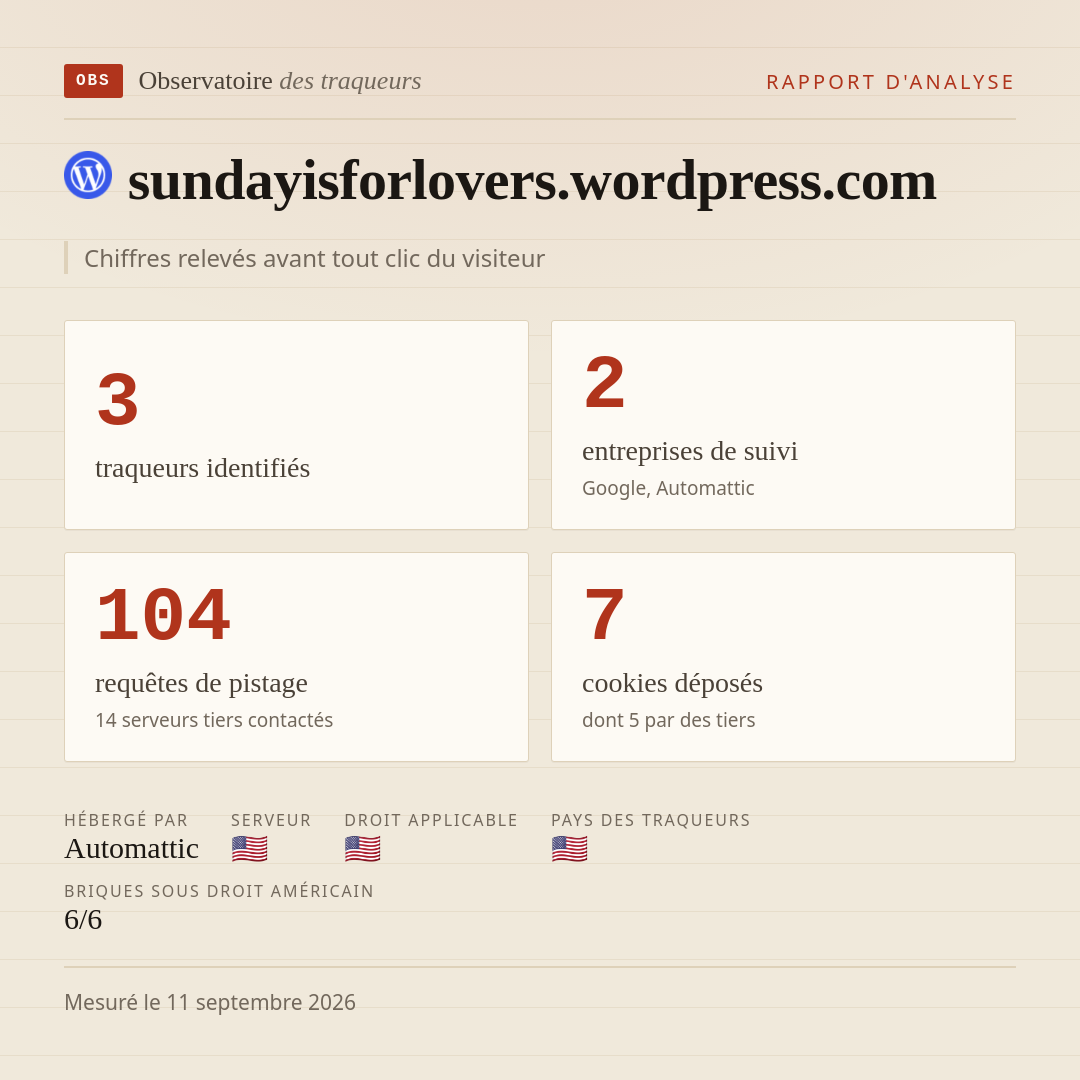Click the 'cookies déposés' label
The image size is (1080, 1080).
[672, 683]
